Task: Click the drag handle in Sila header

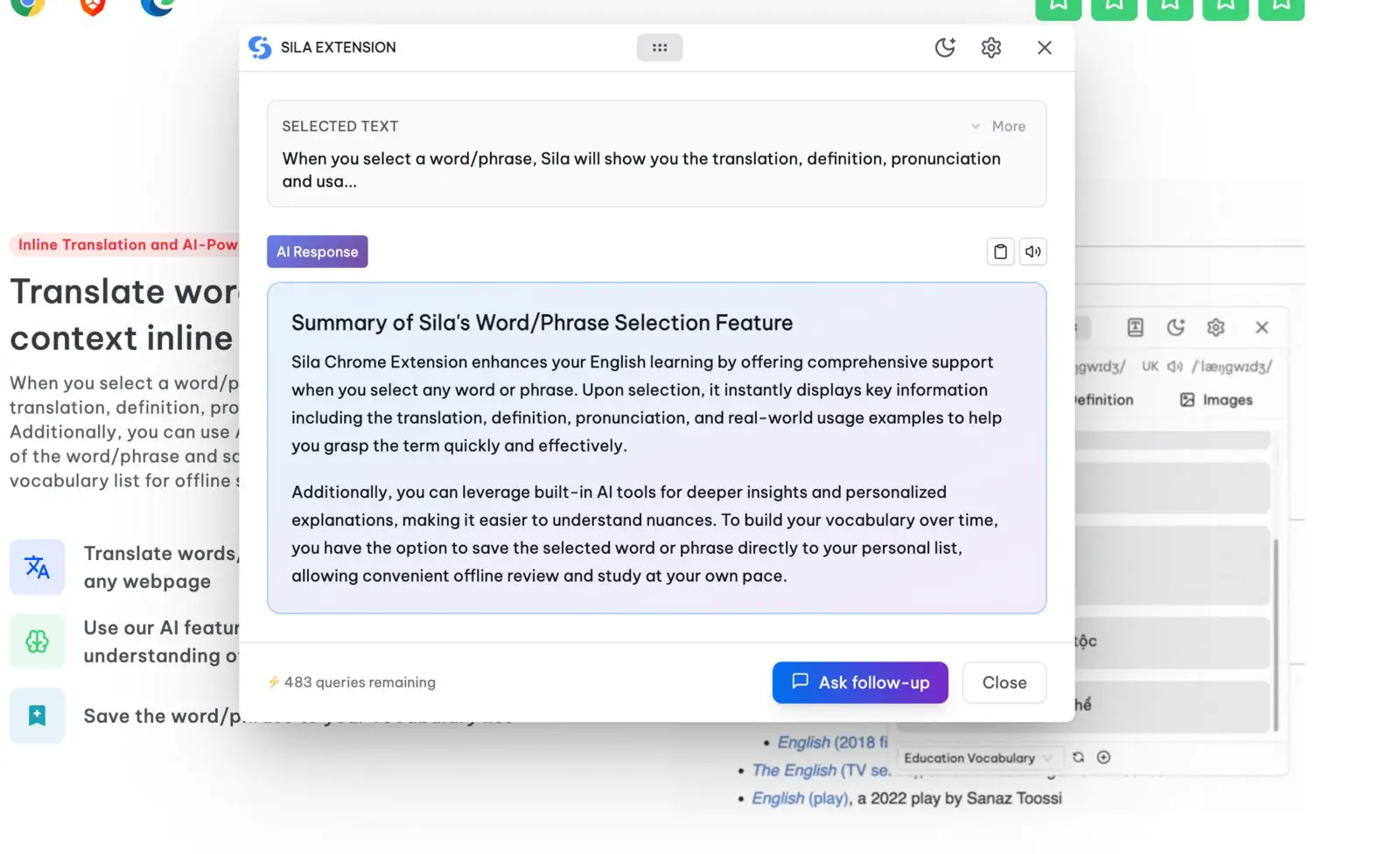Action: [660, 47]
